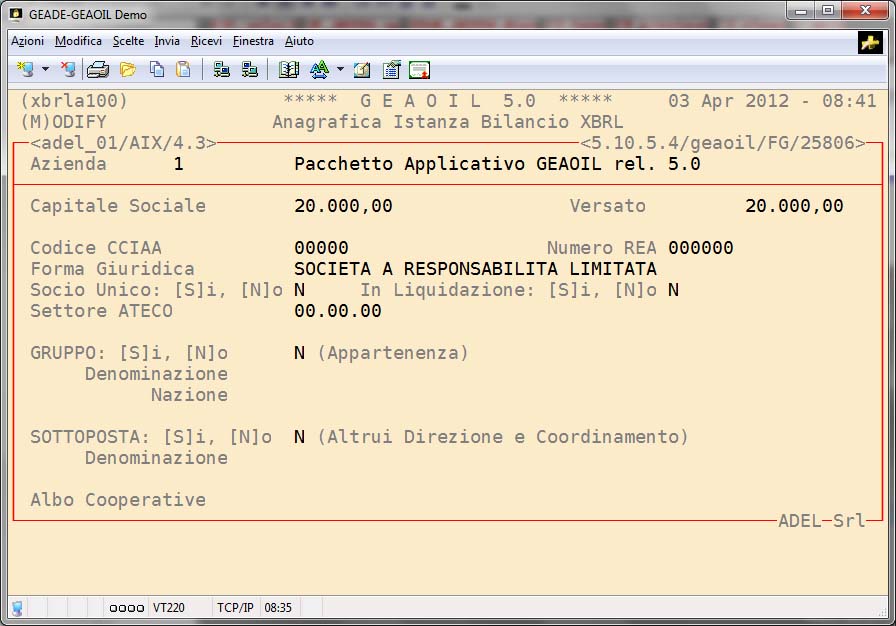The image size is (896, 626).
Task: Click the disconnect session icon
Action: point(68,70)
